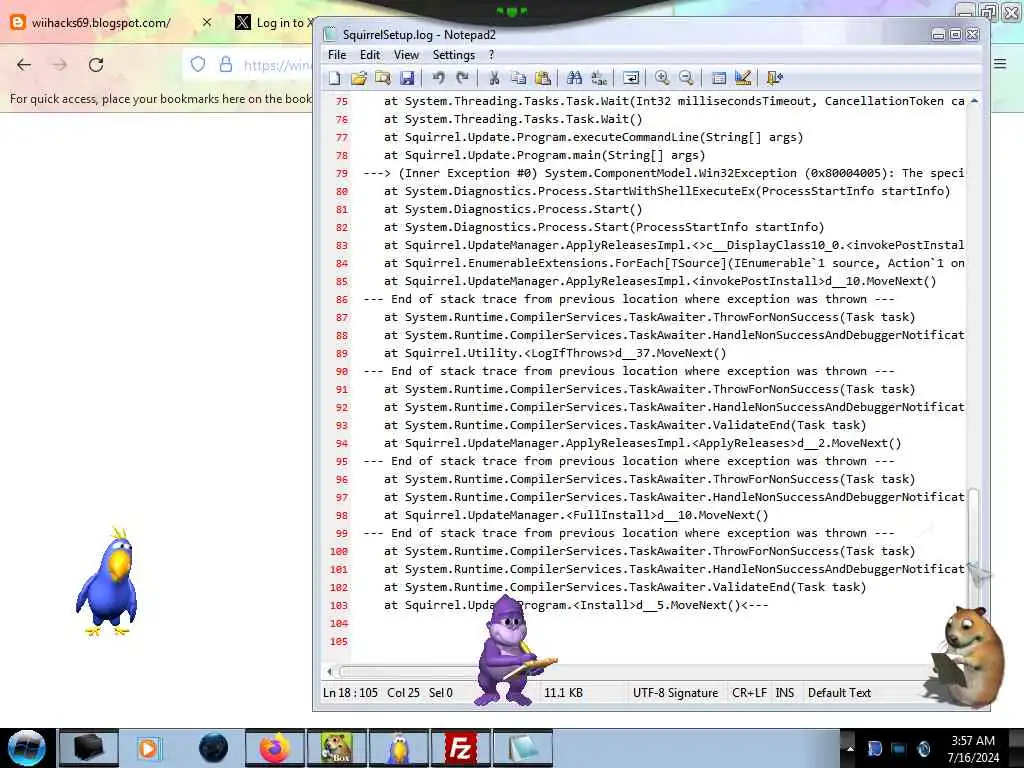The image size is (1024, 768).
Task: Open a file using the folder icon
Action: click(359, 78)
